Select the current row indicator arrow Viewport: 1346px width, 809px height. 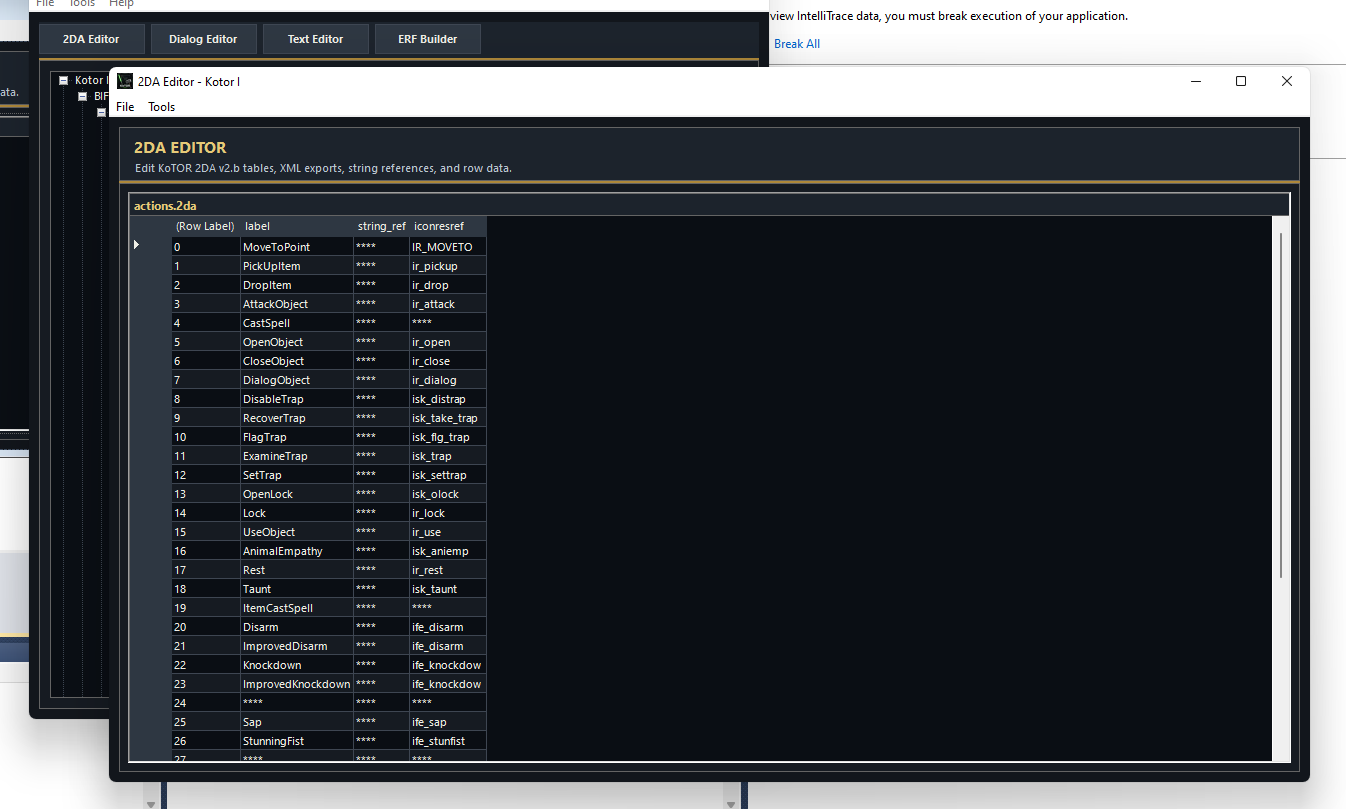(x=137, y=246)
